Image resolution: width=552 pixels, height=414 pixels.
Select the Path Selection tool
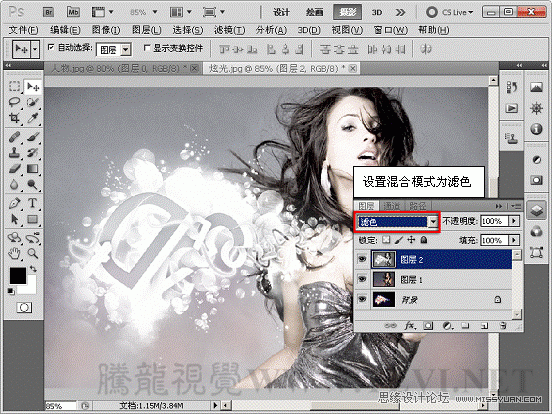[x=14, y=219]
